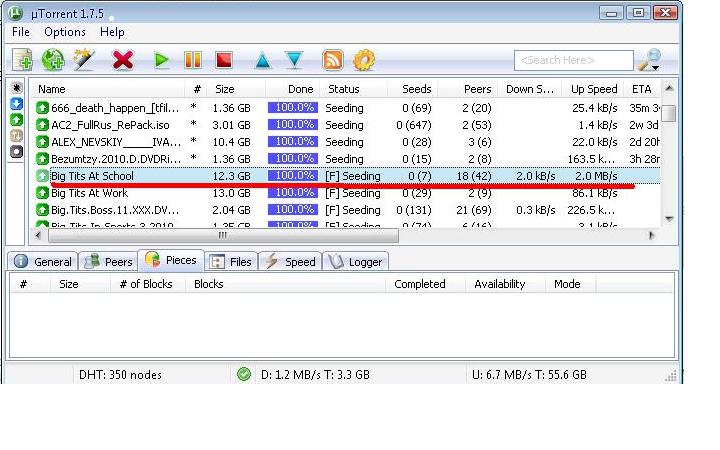Click the Availability column header in Pieces
This screenshot has height=450, width=720.
tap(500, 284)
